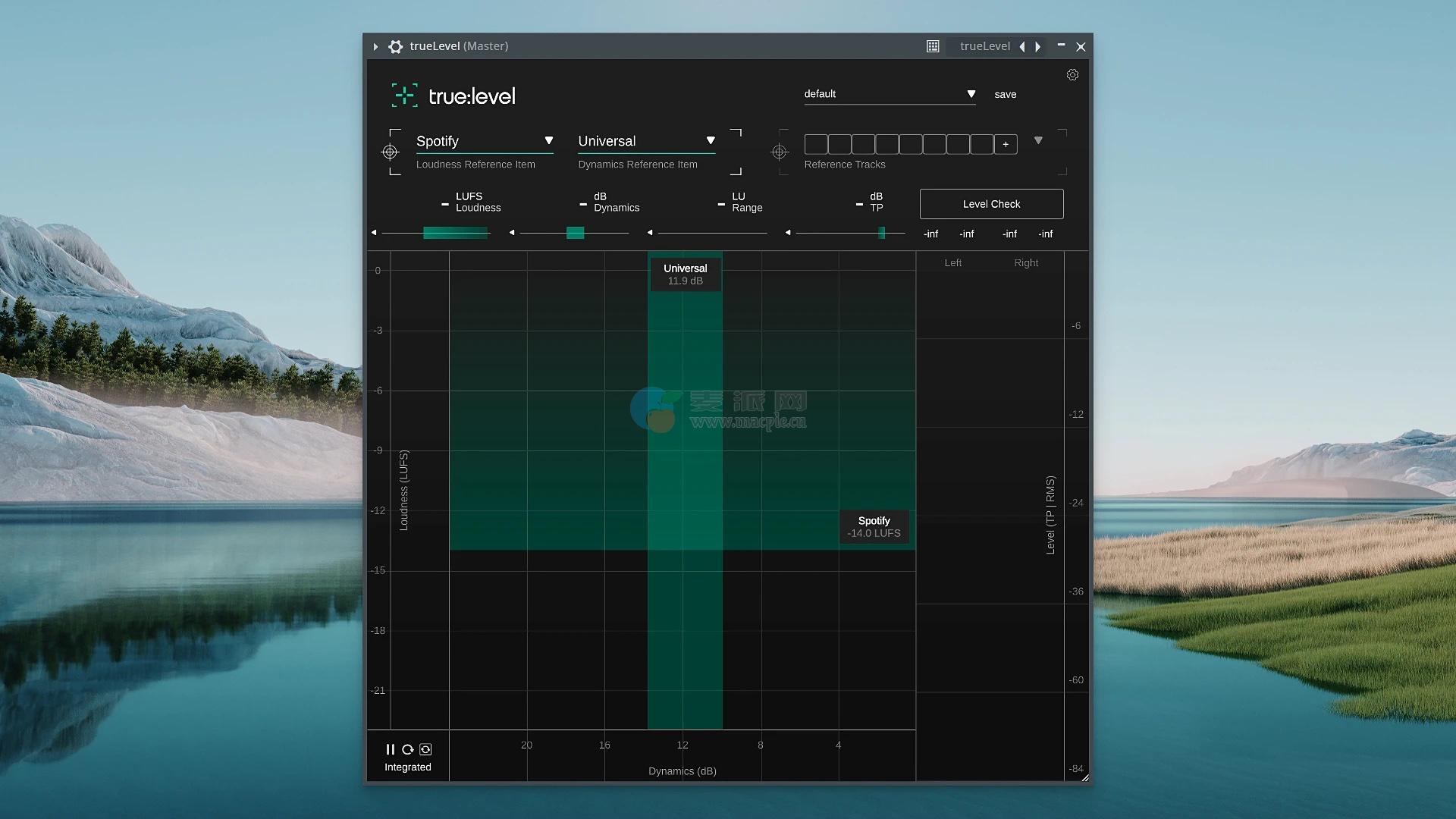Add a reference track with the plus button
The width and height of the screenshot is (1456, 819).
pos(1006,144)
